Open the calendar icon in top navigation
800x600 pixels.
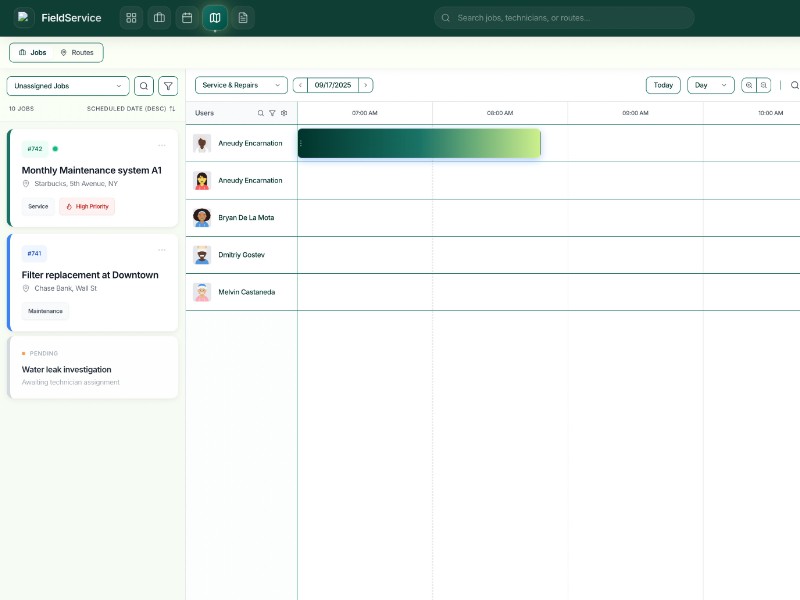(x=186, y=18)
